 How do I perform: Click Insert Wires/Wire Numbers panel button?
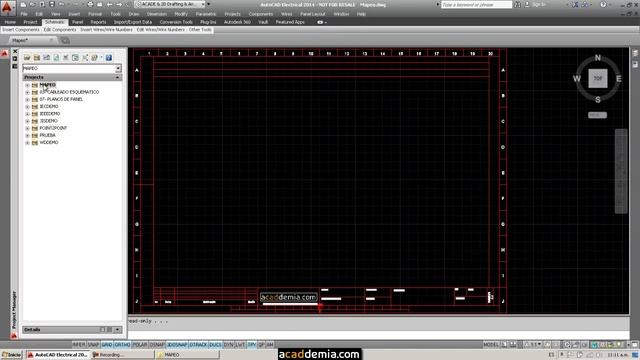tap(106, 30)
